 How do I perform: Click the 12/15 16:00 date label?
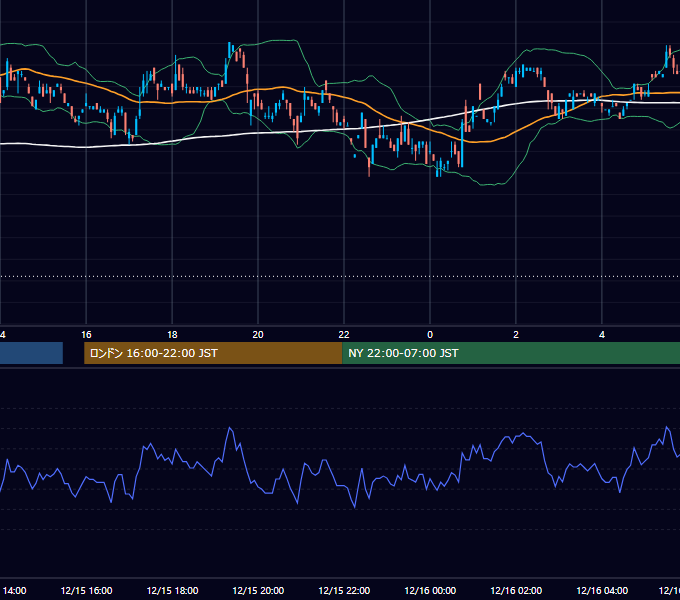86,591
